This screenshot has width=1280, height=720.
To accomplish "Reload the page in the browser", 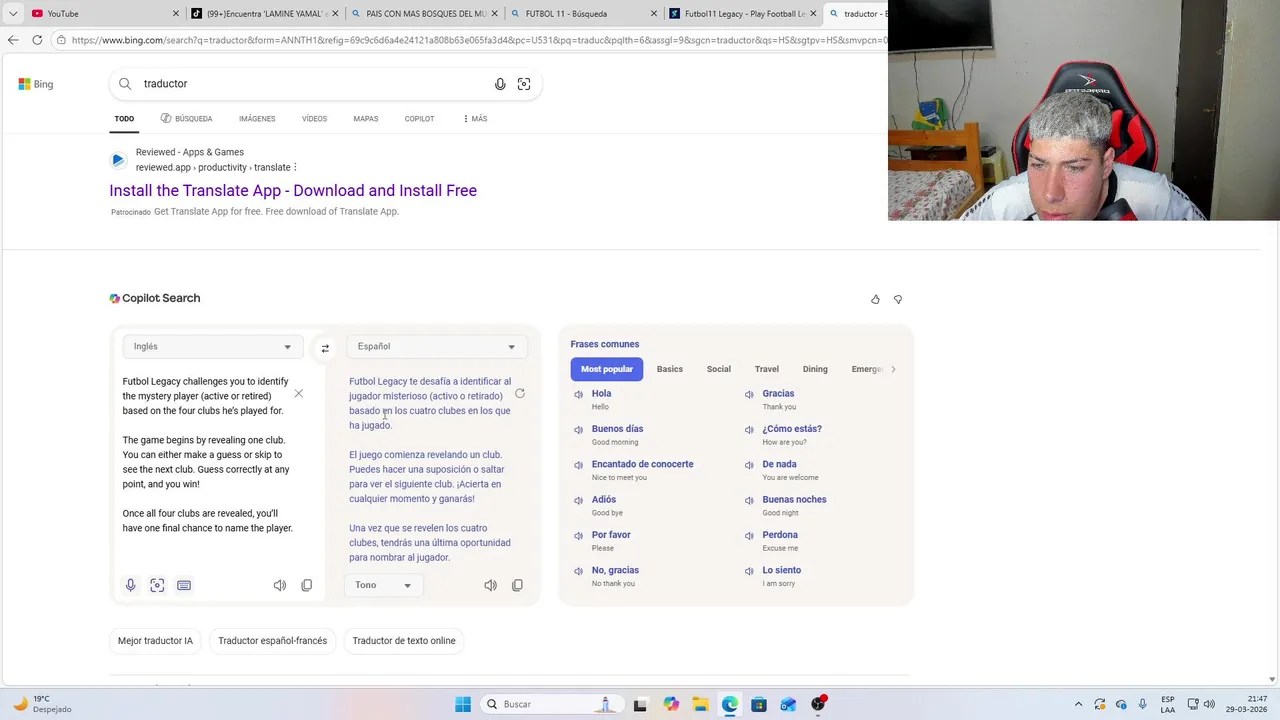I will pos(37,40).
